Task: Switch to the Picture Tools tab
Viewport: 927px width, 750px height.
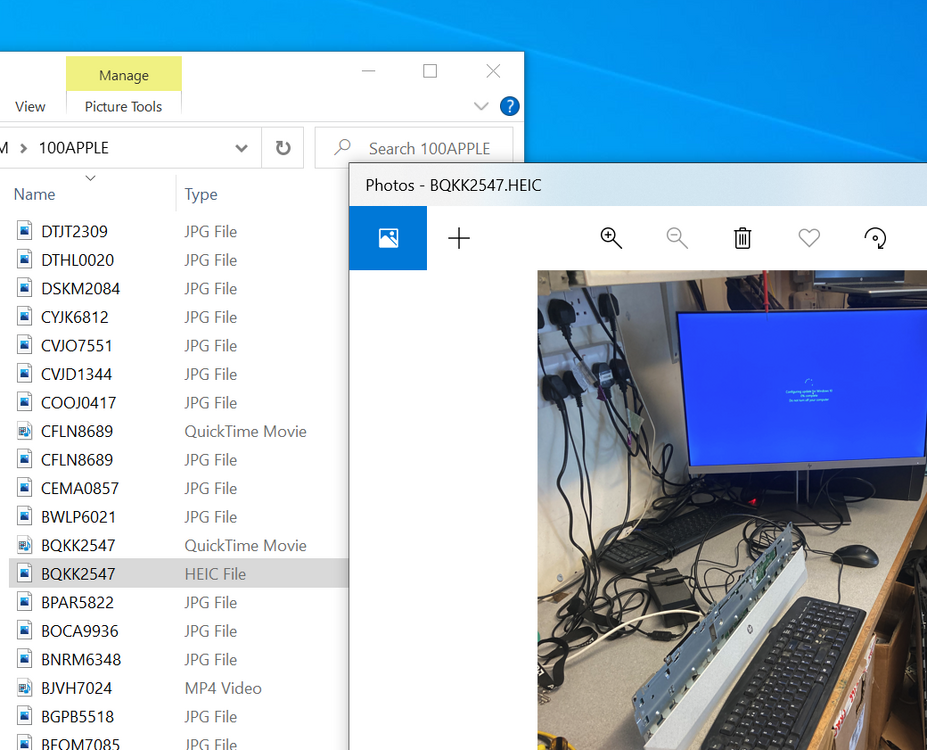Action: click(123, 106)
